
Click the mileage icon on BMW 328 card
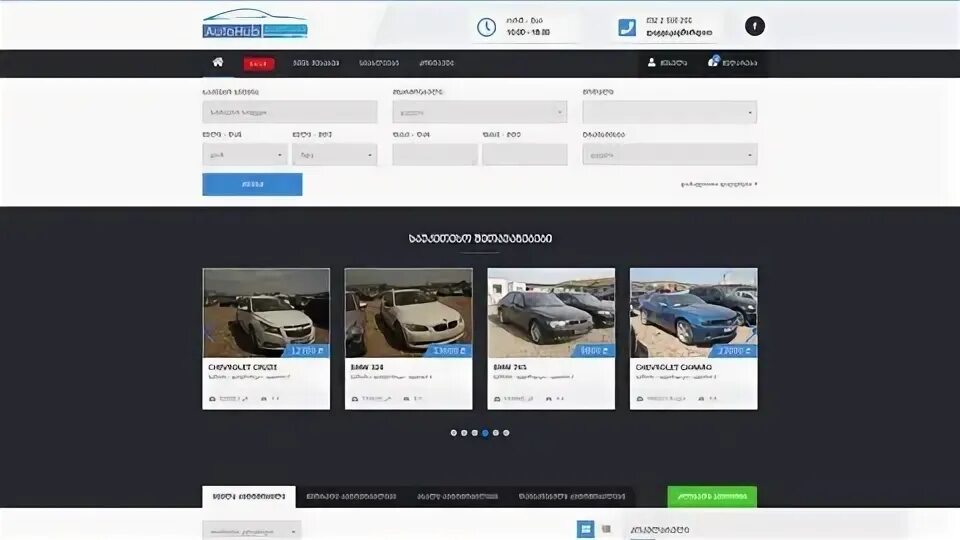pyautogui.click(x=355, y=399)
